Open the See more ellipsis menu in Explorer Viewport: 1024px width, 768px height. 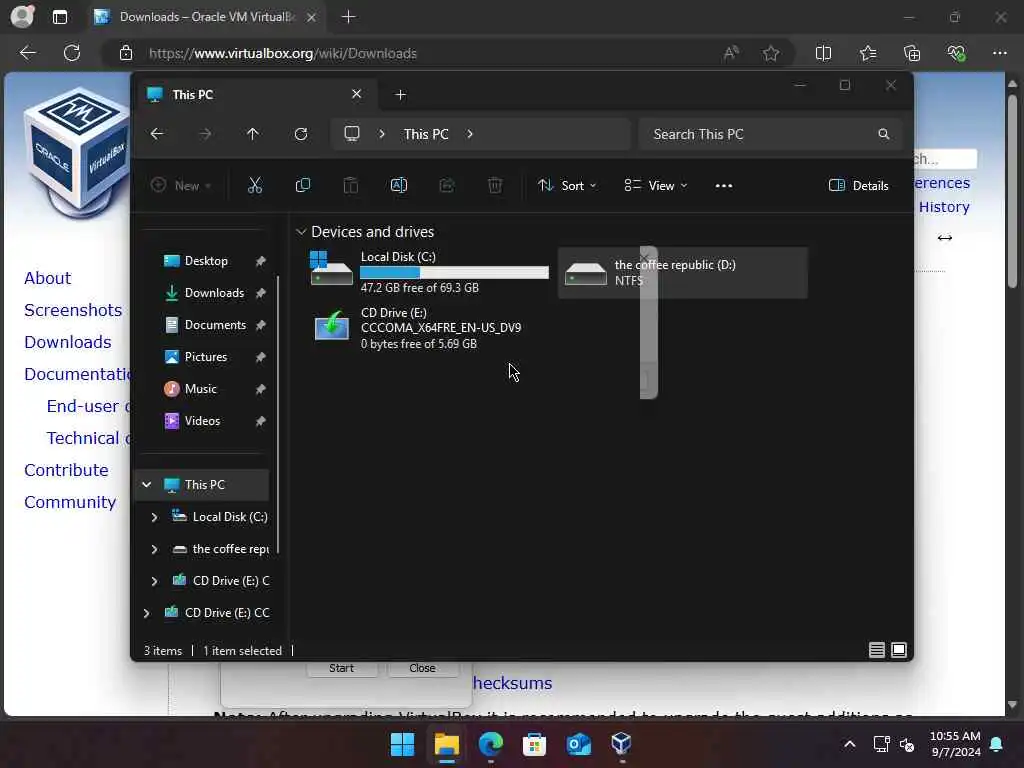tap(724, 185)
